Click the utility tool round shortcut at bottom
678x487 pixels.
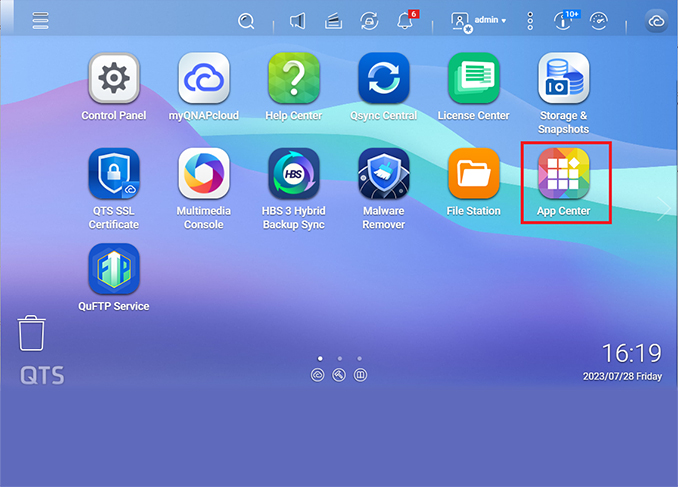[x=339, y=375]
